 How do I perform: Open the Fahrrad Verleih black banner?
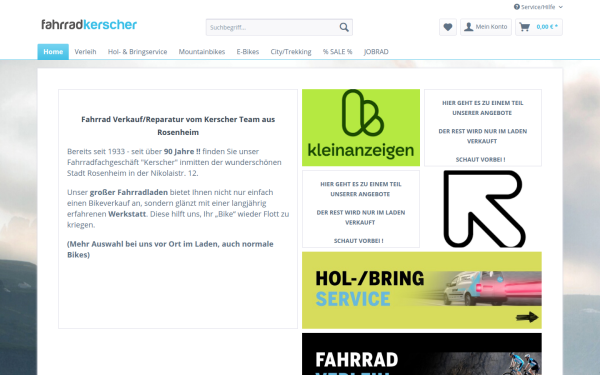pyautogui.click(x=422, y=354)
